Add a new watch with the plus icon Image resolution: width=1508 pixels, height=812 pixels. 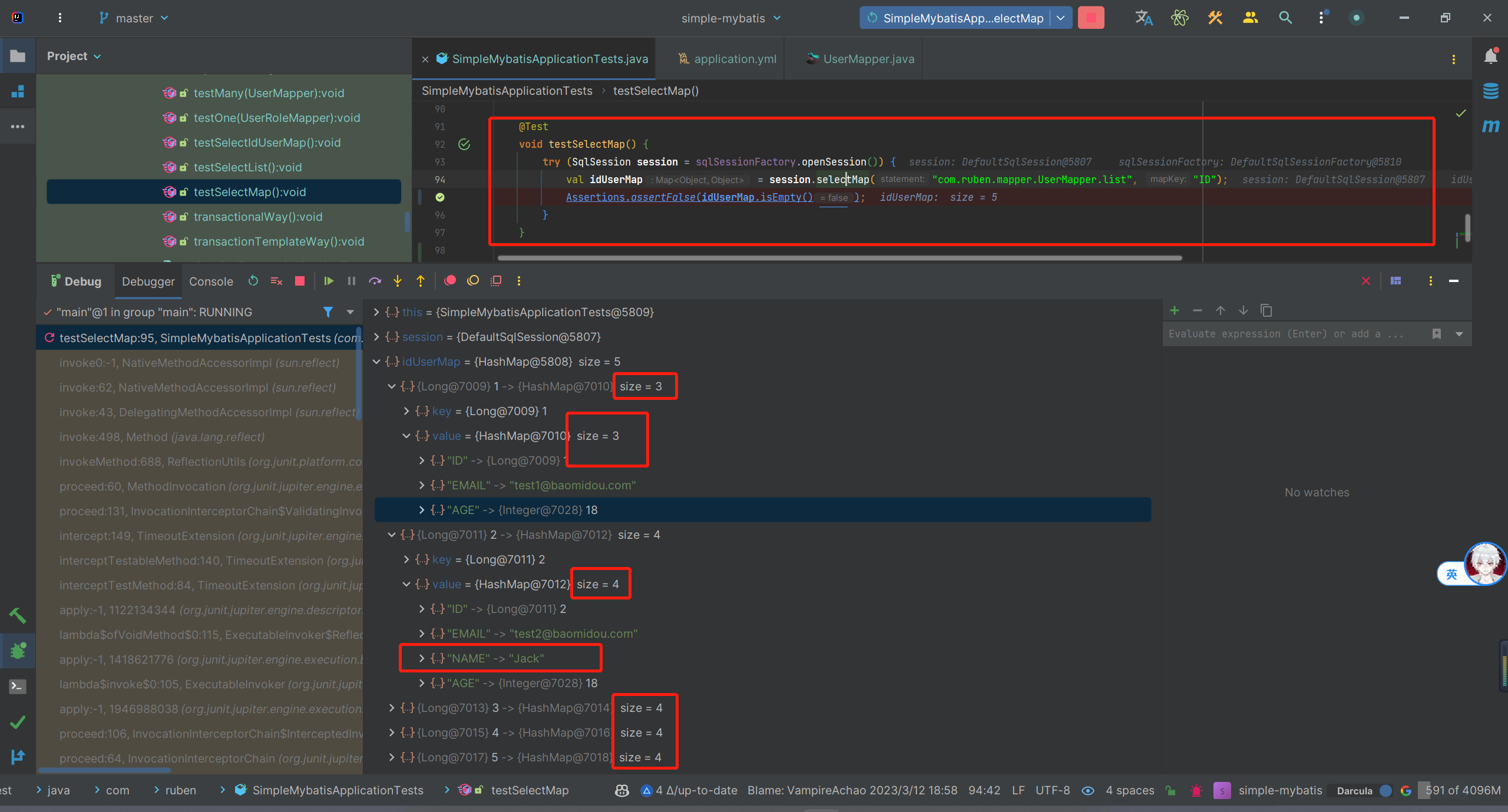click(x=1175, y=310)
